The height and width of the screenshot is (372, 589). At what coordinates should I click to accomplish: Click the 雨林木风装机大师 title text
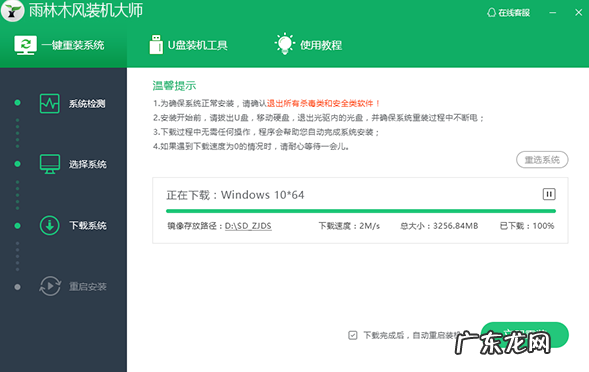[x=86, y=10]
